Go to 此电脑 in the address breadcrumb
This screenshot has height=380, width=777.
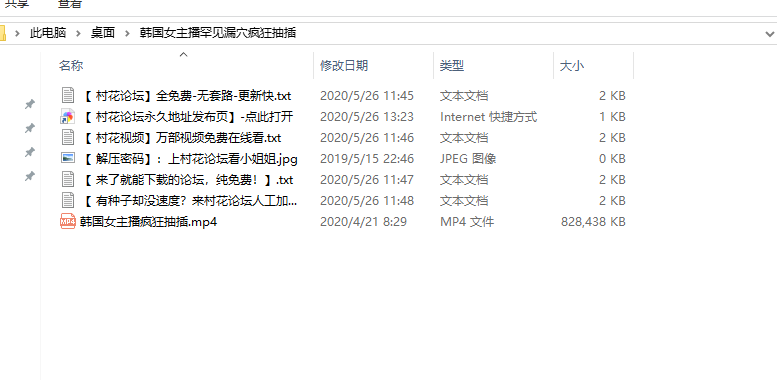pyautogui.click(x=48, y=33)
